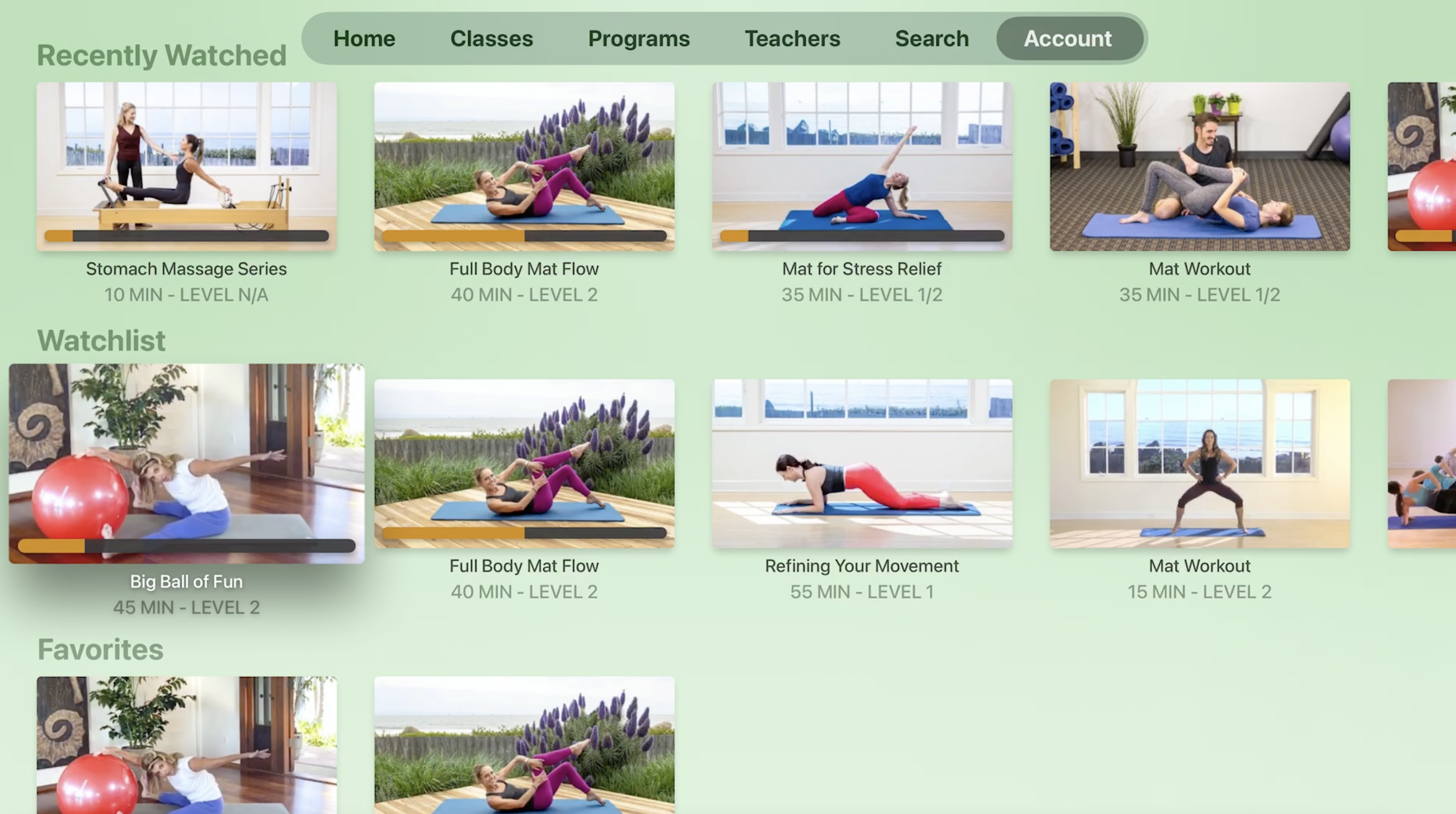Open the Home tab
The width and height of the screenshot is (1456, 814).
(364, 38)
